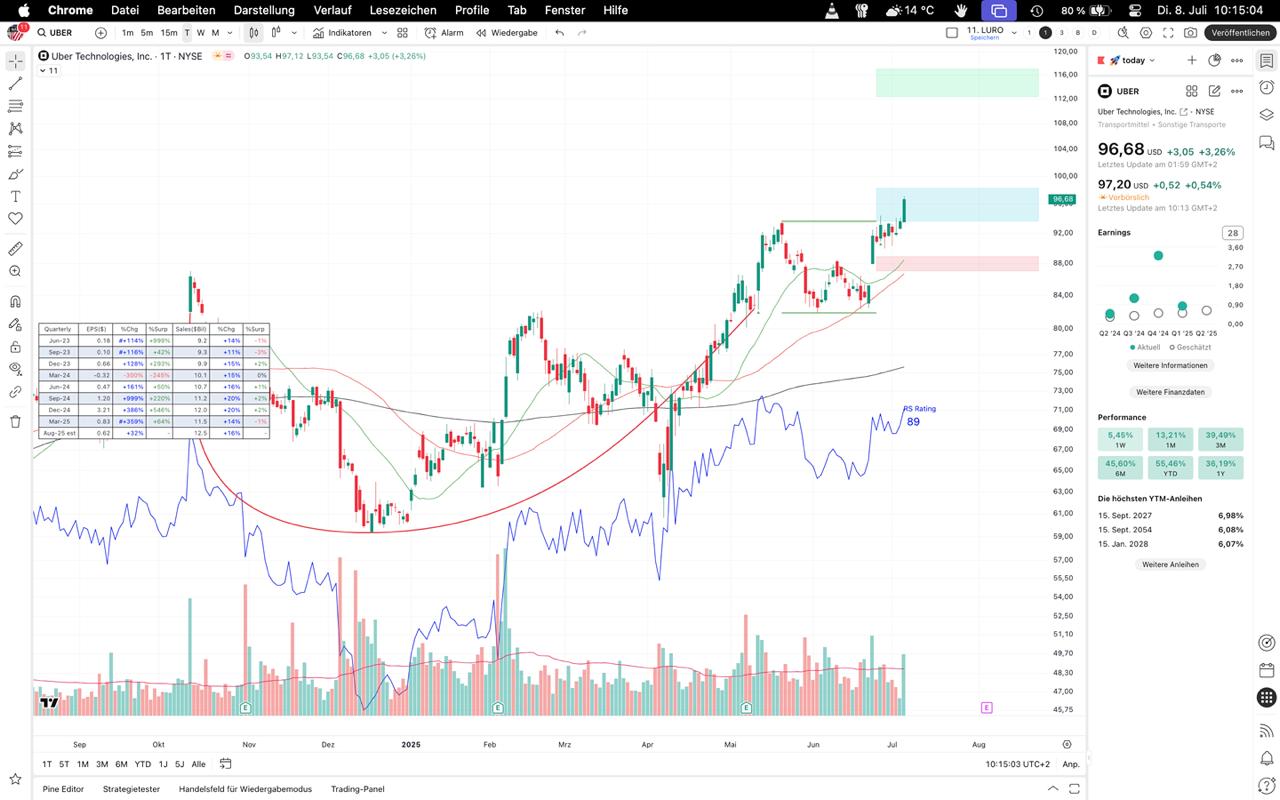Toggle the magnet snapping mode

click(15, 301)
